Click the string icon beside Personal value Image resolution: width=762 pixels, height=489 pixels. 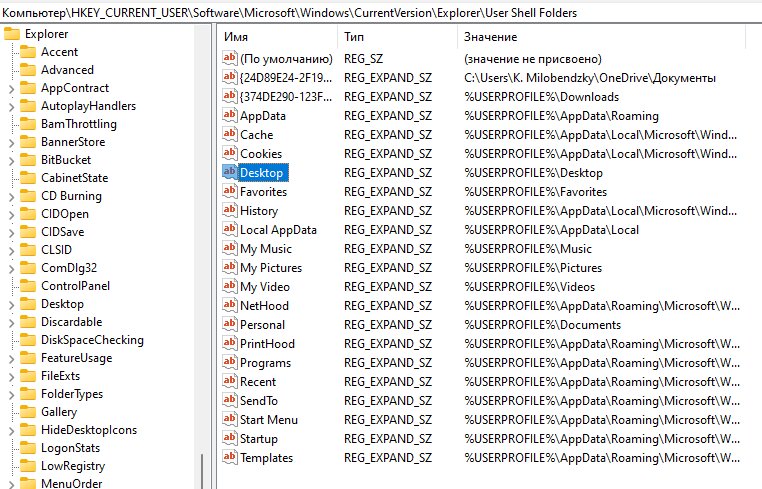coord(229,323)
